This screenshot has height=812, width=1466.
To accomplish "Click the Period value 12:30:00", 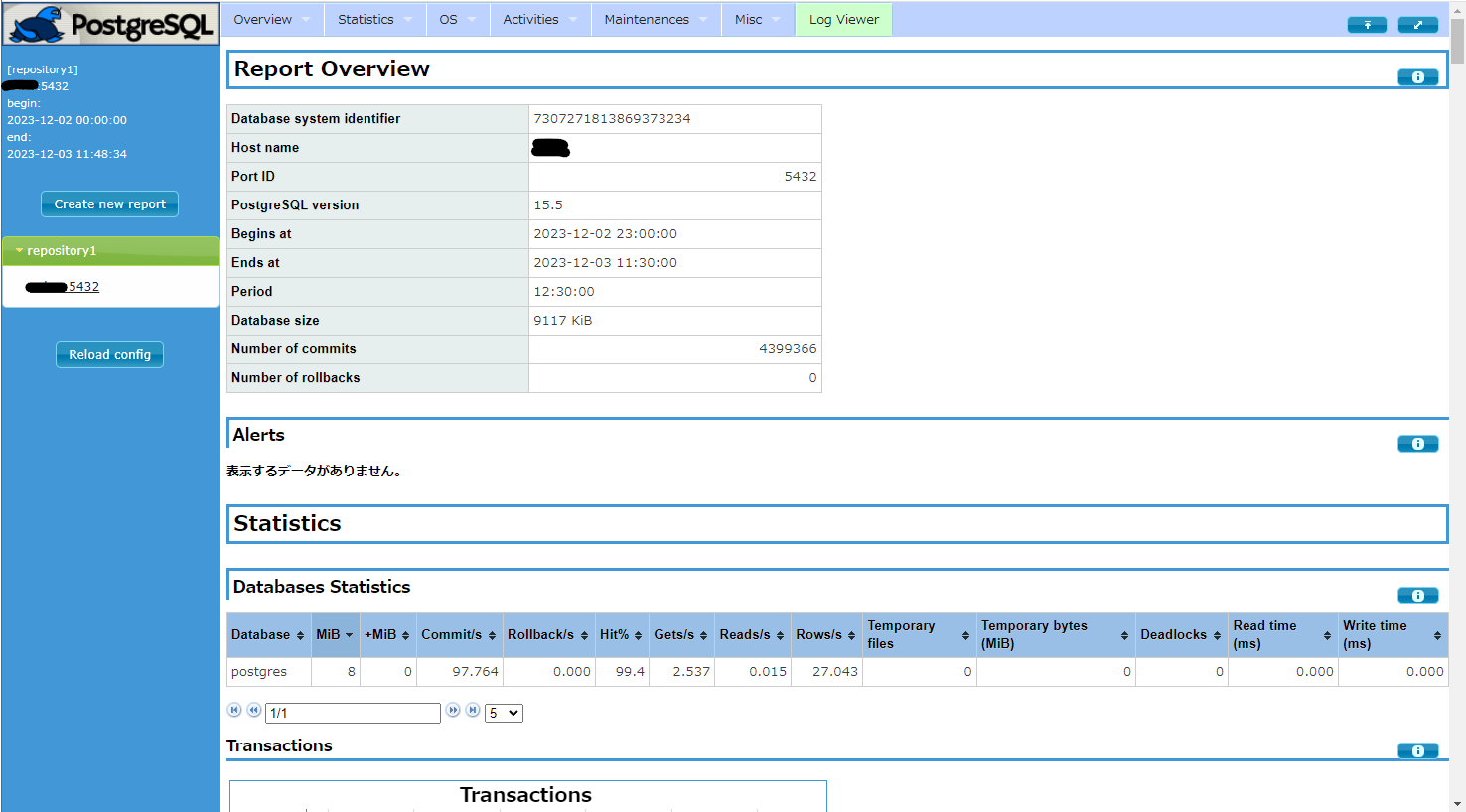I will 564,292.
